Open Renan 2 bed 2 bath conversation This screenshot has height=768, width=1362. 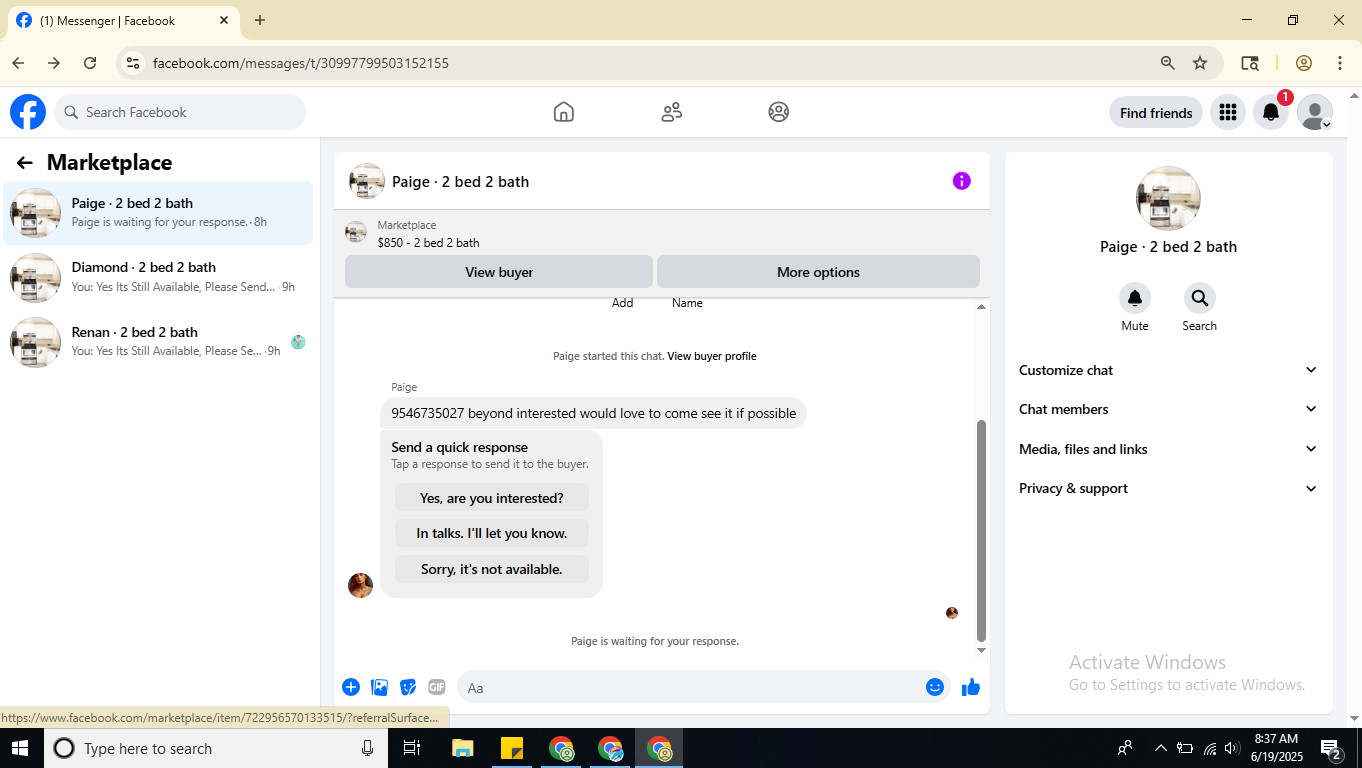pos(158,342)
